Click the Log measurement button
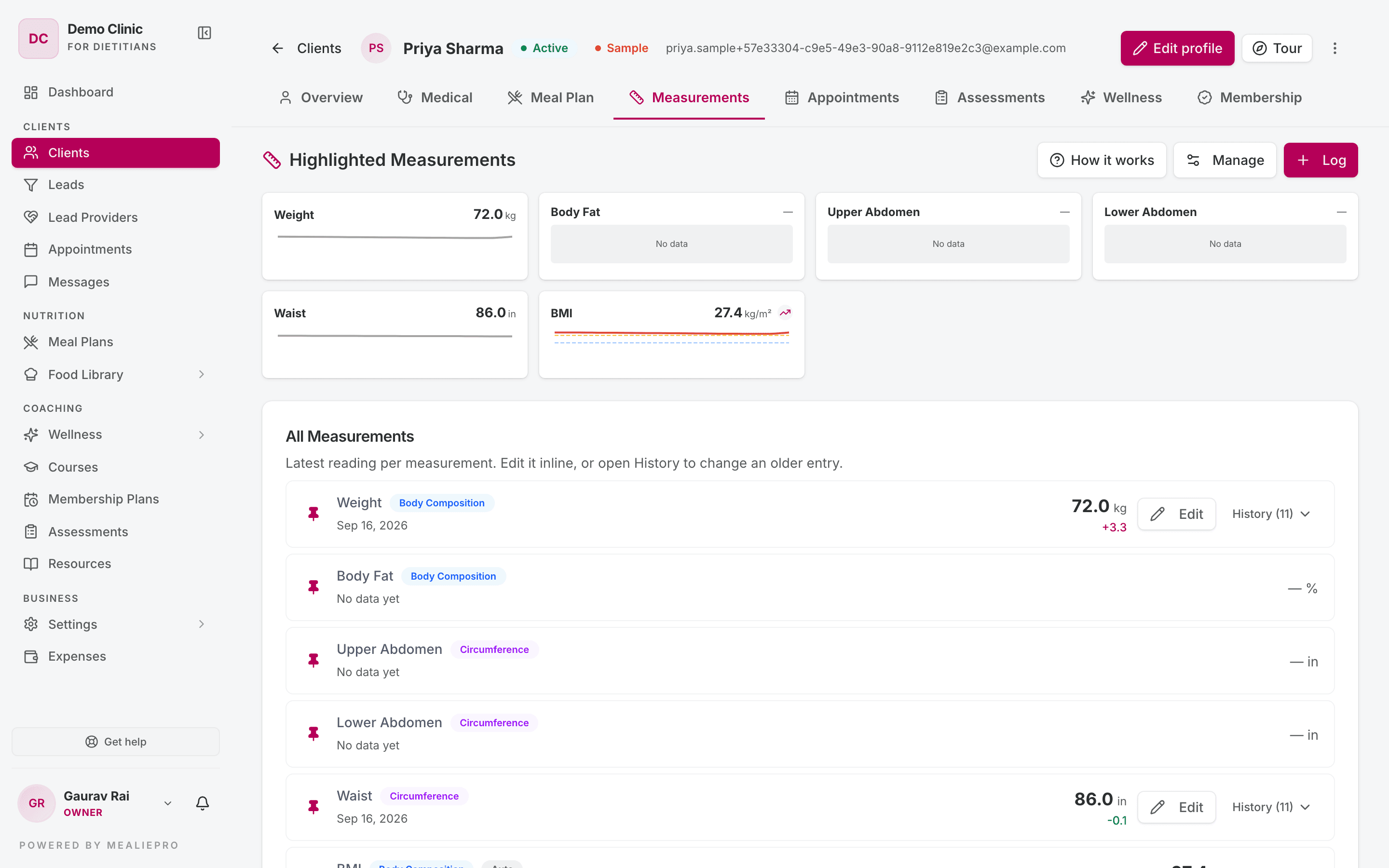1389x868 pixels. coord(1321,160)
